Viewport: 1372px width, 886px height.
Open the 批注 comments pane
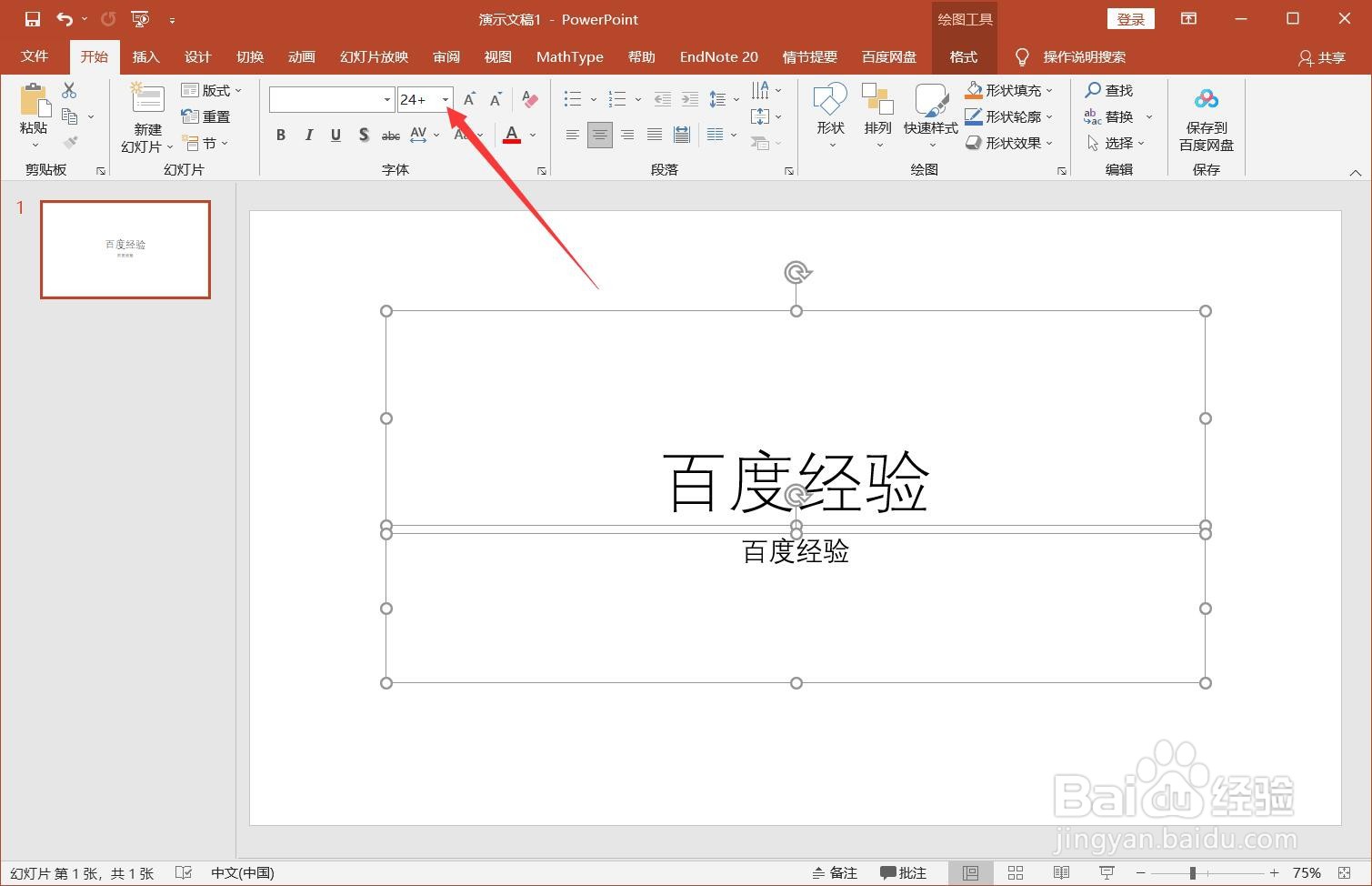pyautogui.click(x=903, y=873)
